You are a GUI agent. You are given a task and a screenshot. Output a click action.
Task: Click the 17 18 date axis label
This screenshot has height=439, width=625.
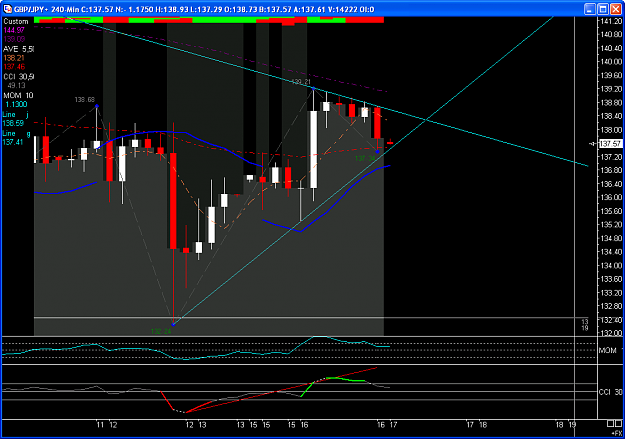click(x=477, y=425)
